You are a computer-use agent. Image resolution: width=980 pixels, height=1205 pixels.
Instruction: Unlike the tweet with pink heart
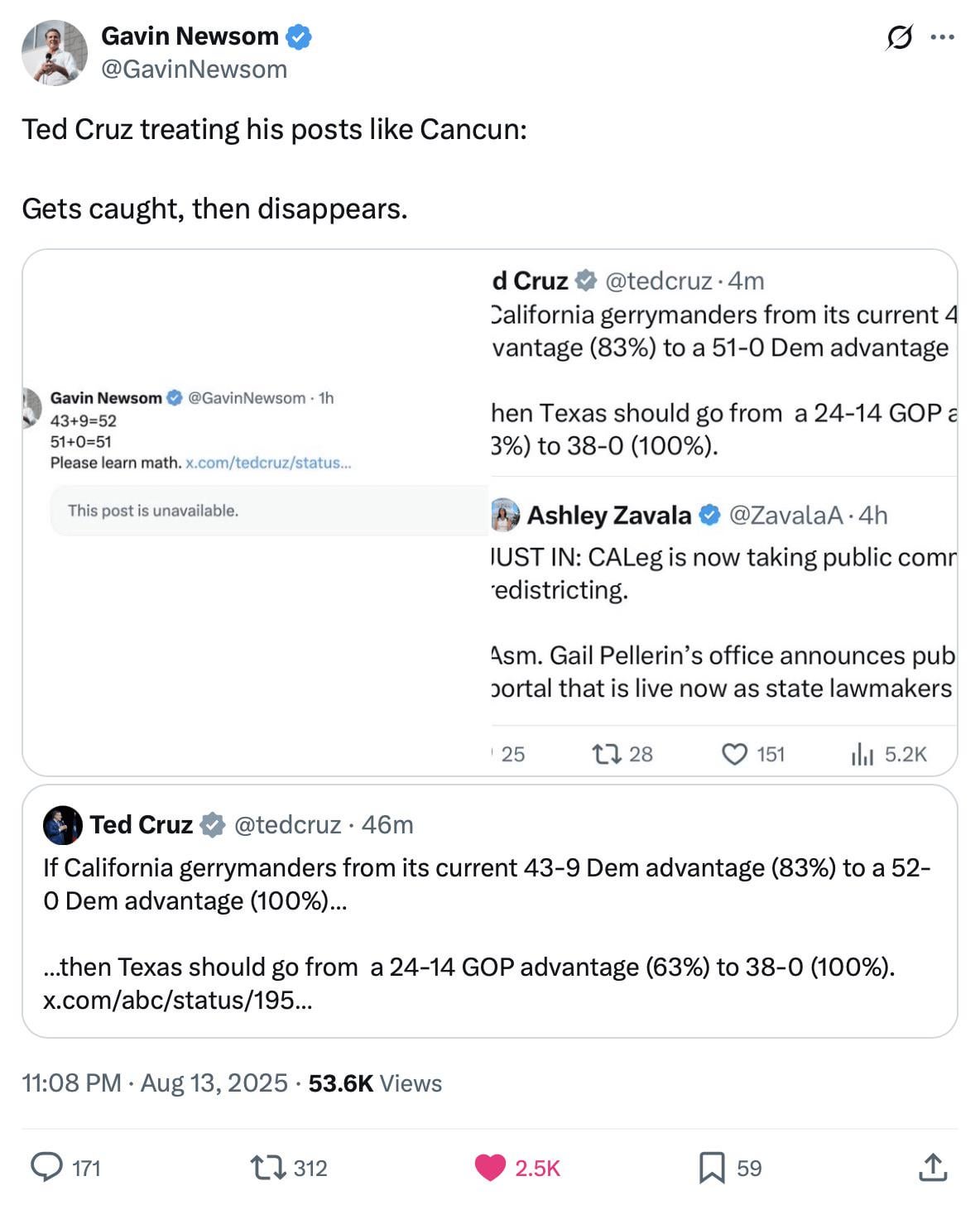(x=490, y=1168)
